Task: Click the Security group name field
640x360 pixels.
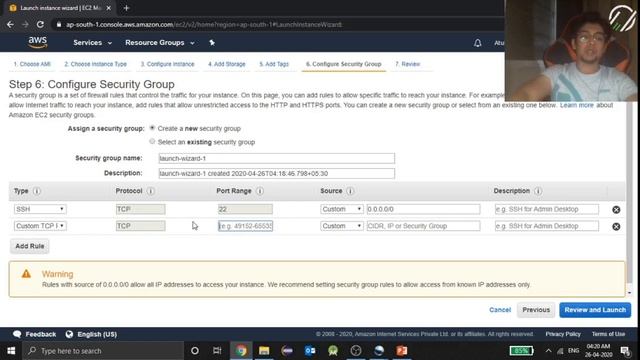Action: [x=277, y=158]
